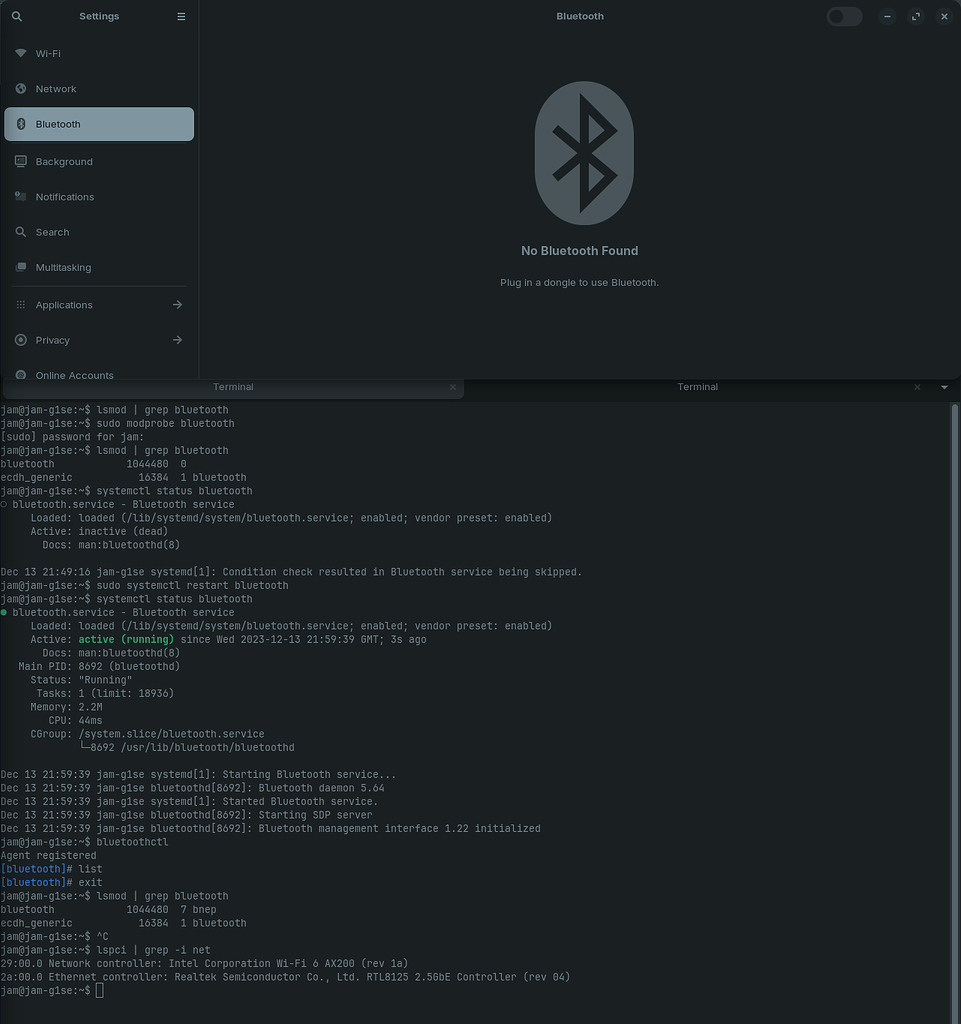Image resolution: width=961 pixels, height=1024 pixels.
Task: Select the right Terminal tab
Action: [x=697, y=387]
